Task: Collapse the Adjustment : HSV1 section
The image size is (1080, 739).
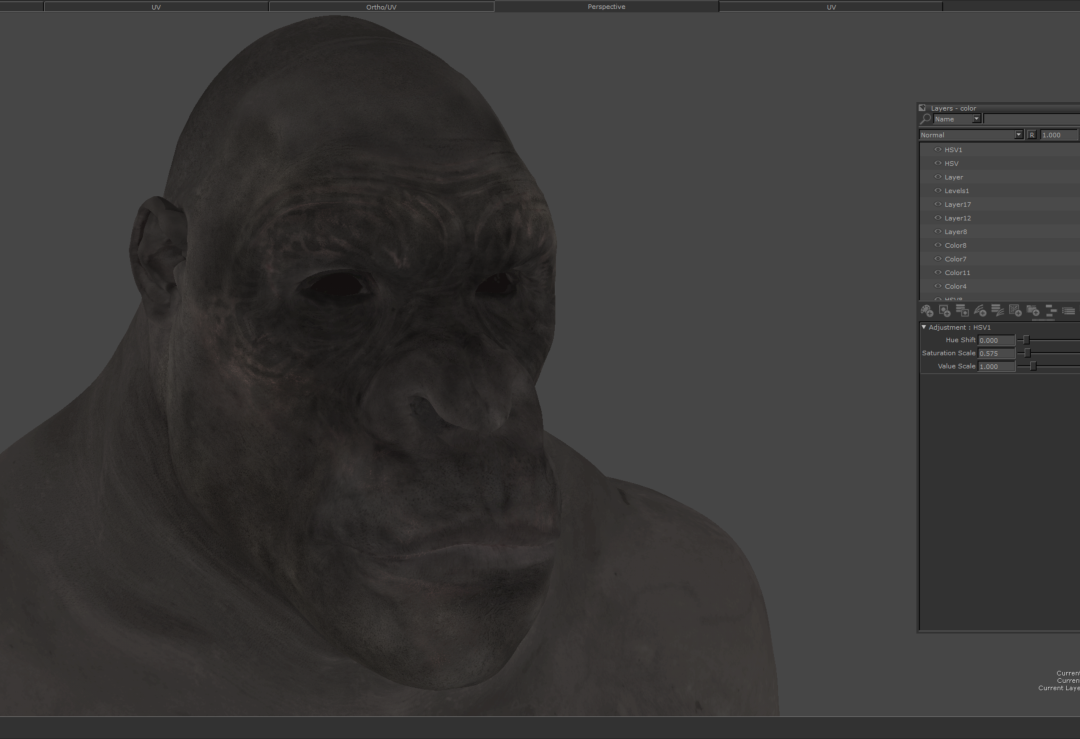Action: (x=924, y=327)
